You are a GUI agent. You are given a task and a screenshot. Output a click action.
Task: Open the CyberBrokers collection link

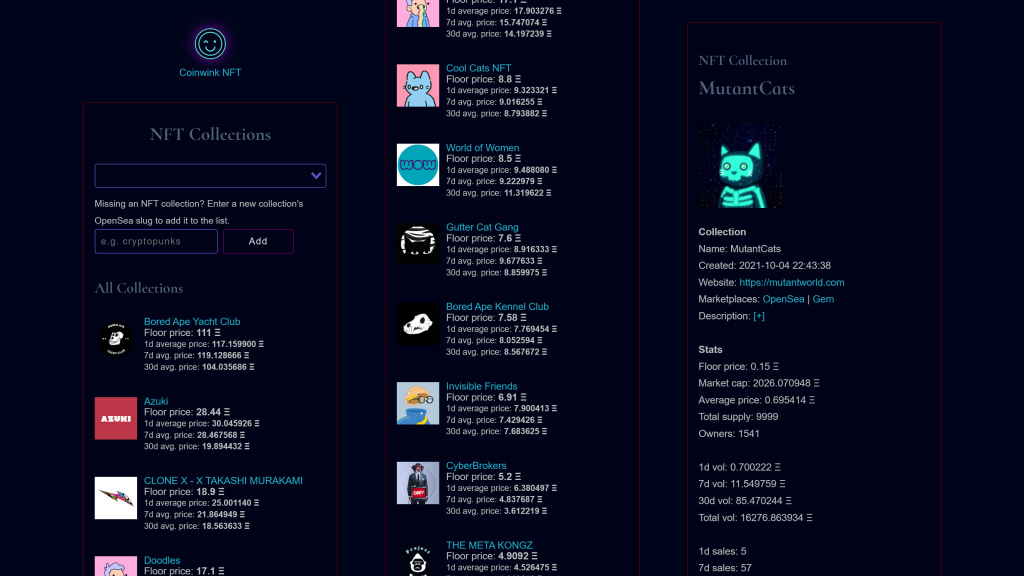pyautogui.click(x=476, y=466)
